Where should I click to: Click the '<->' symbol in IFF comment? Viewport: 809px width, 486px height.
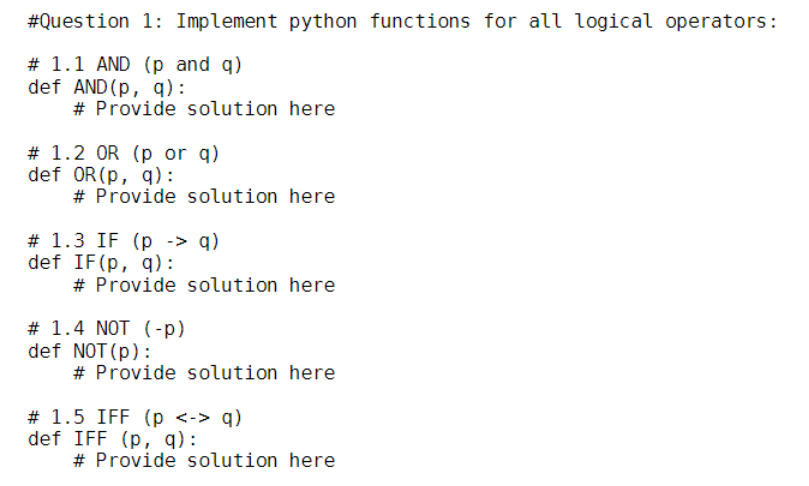coord(193,417)
